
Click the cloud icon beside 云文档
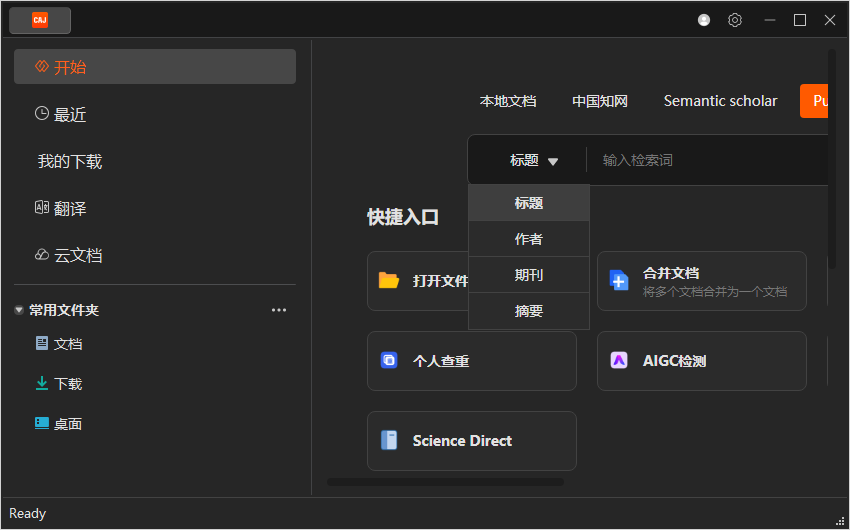42,255
